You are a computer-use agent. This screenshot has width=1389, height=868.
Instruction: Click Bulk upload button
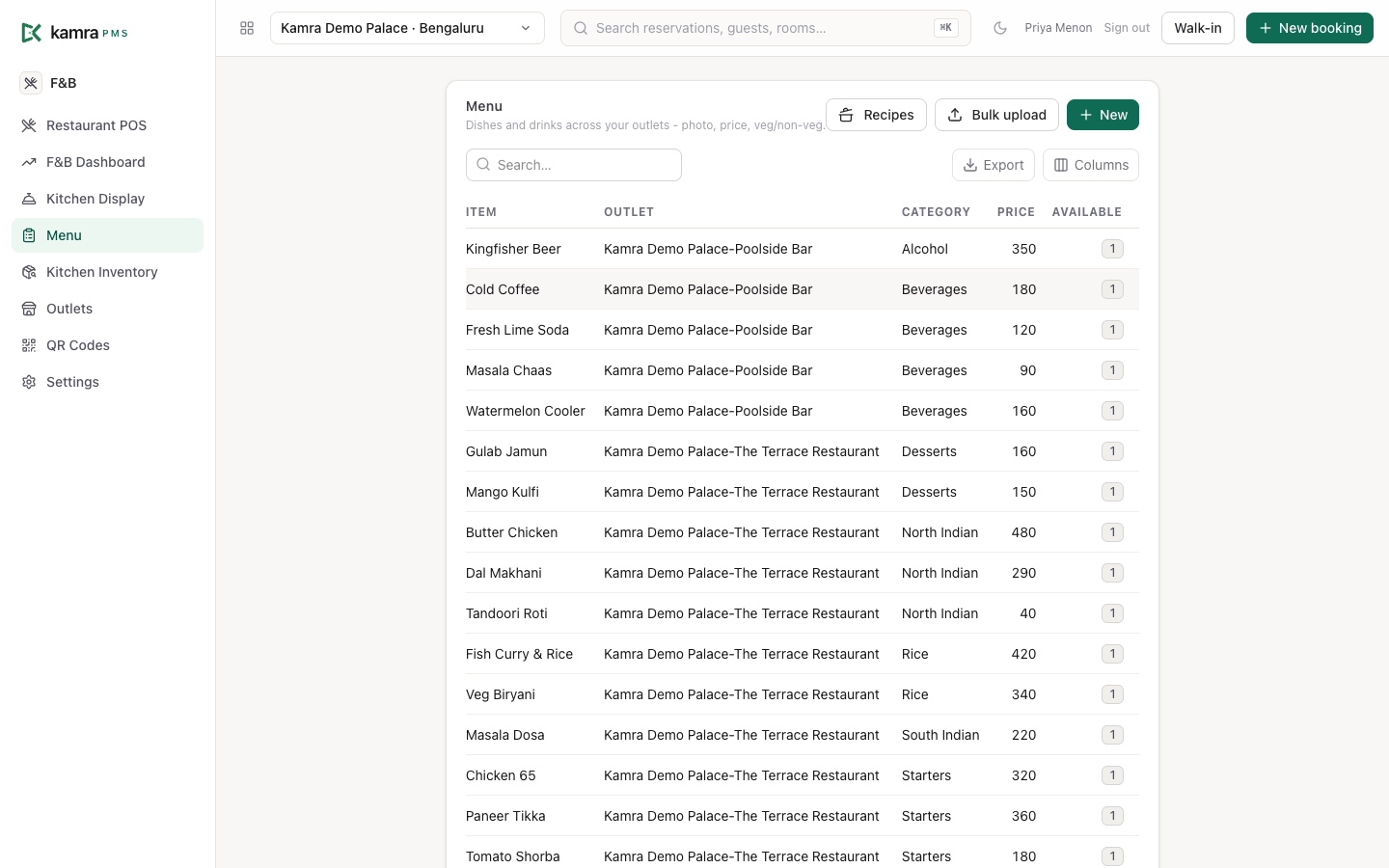tap(996, 115)
